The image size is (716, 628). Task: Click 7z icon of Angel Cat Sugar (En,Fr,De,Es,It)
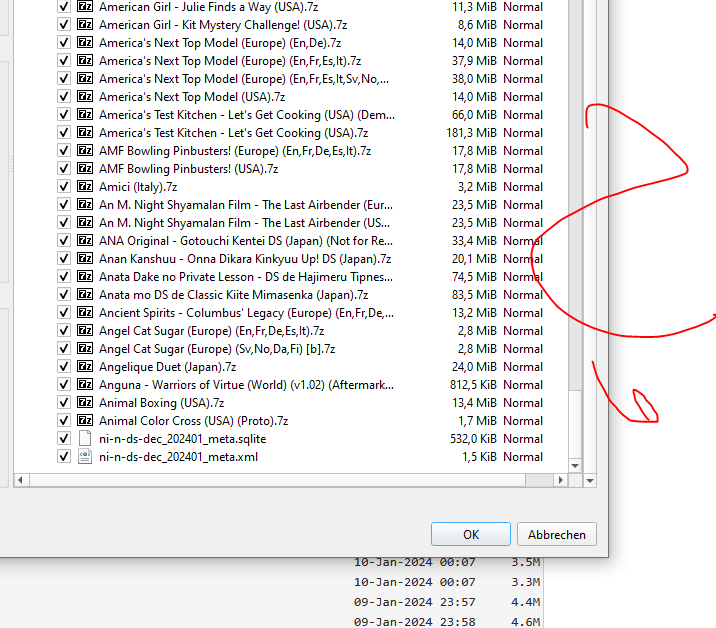85,330
